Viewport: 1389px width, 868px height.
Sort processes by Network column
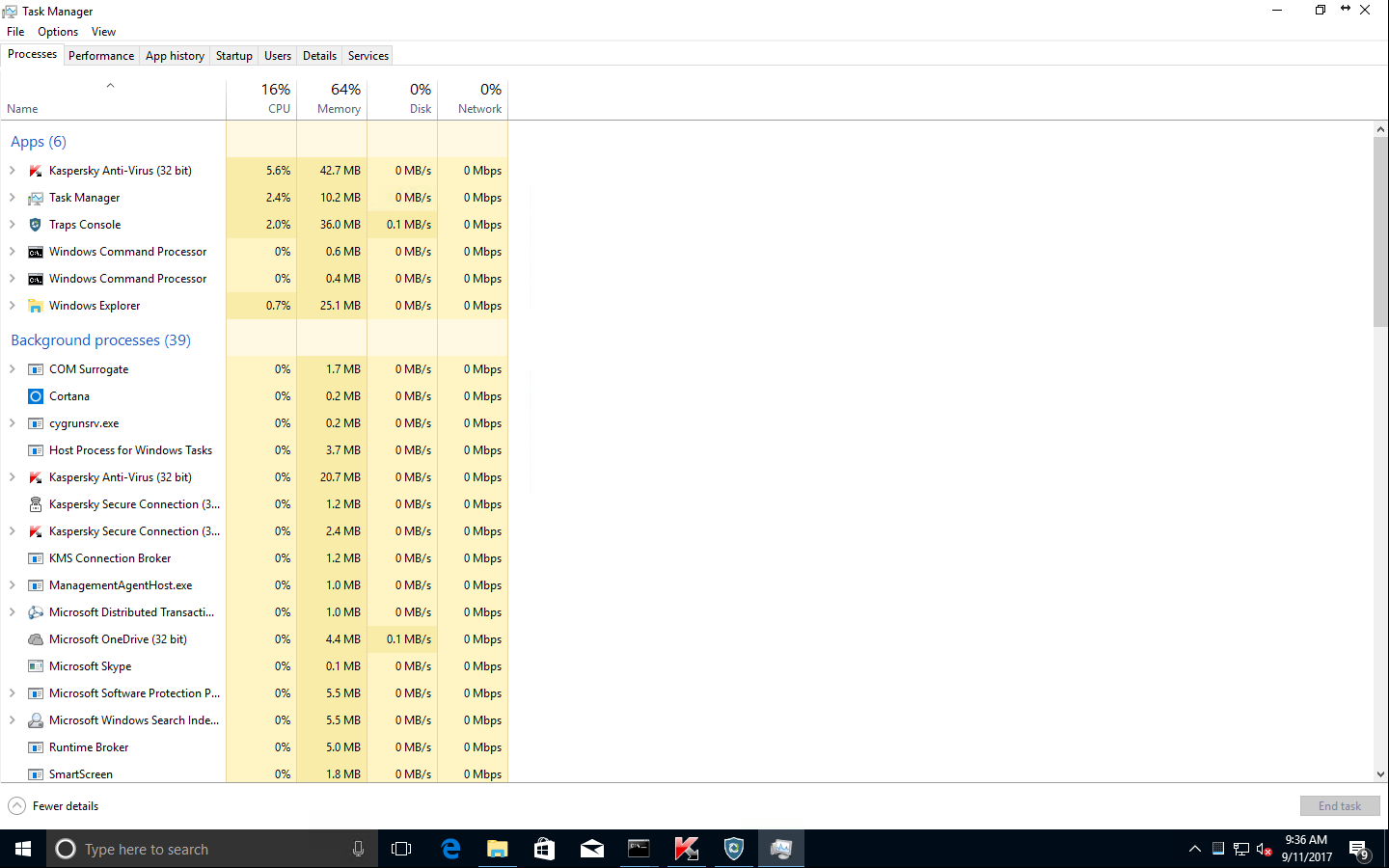click(473, 98)
